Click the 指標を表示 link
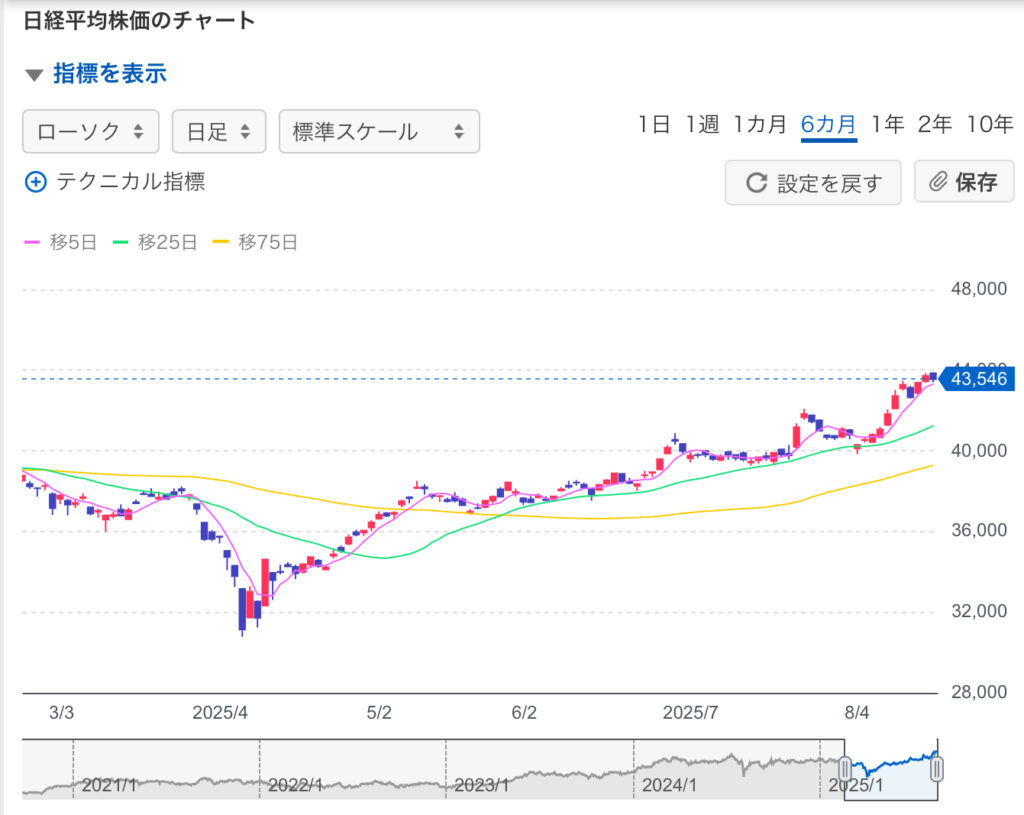Screen dimensions: 1024x815 pyautogui.click(x=110, y=73)
